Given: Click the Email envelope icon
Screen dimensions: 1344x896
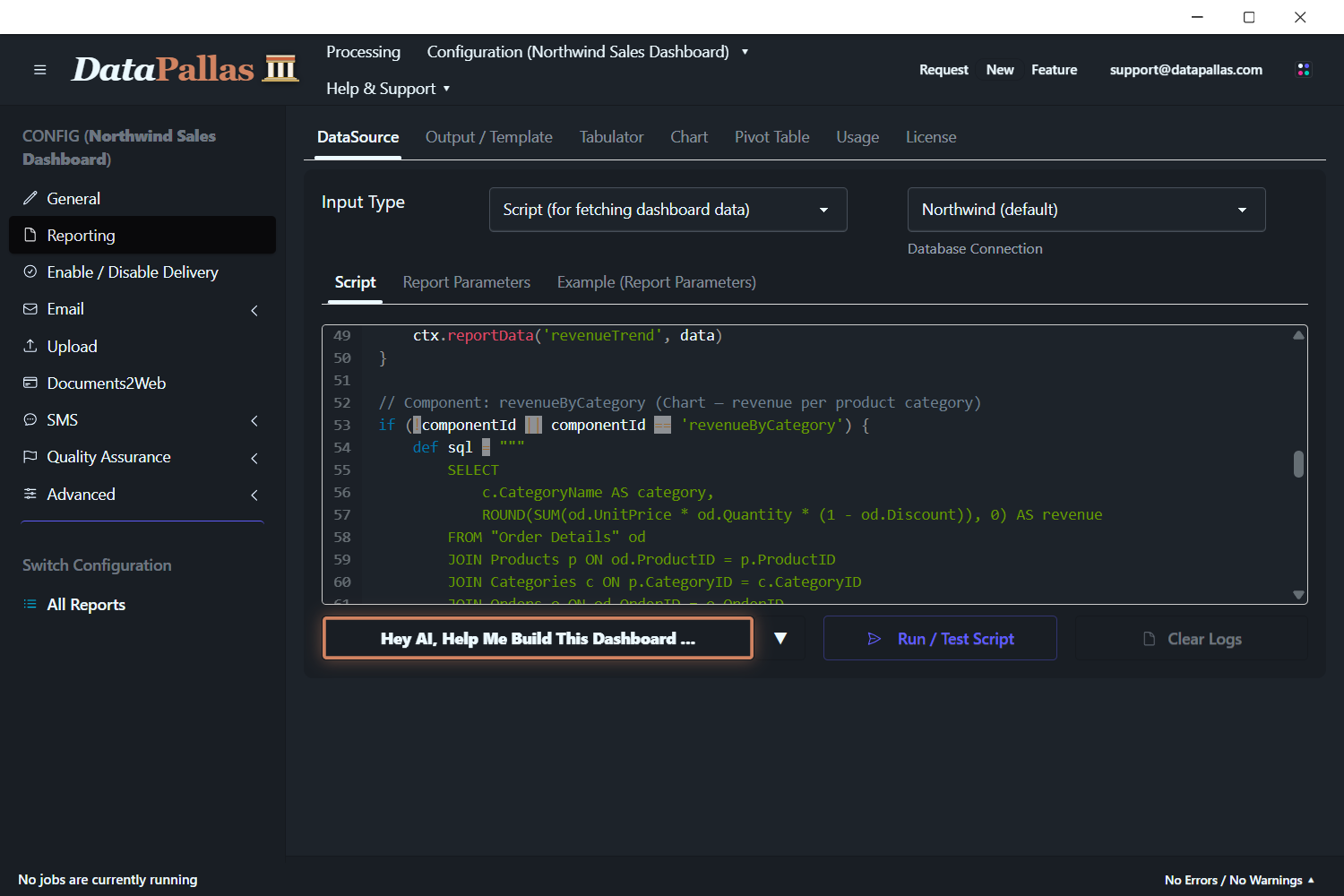Looking at the screenshot, I should [x=30, y=308].
